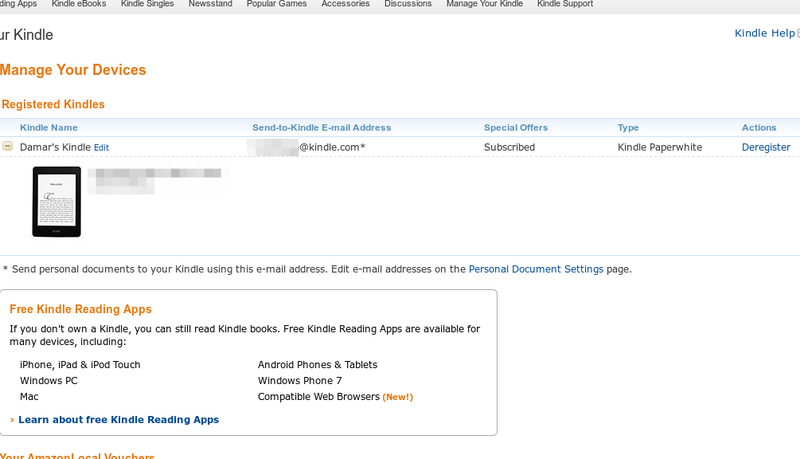Screen dimensions: 800x459
Task: Open Kindle Support from top navigation
Action: click(565, 4)
